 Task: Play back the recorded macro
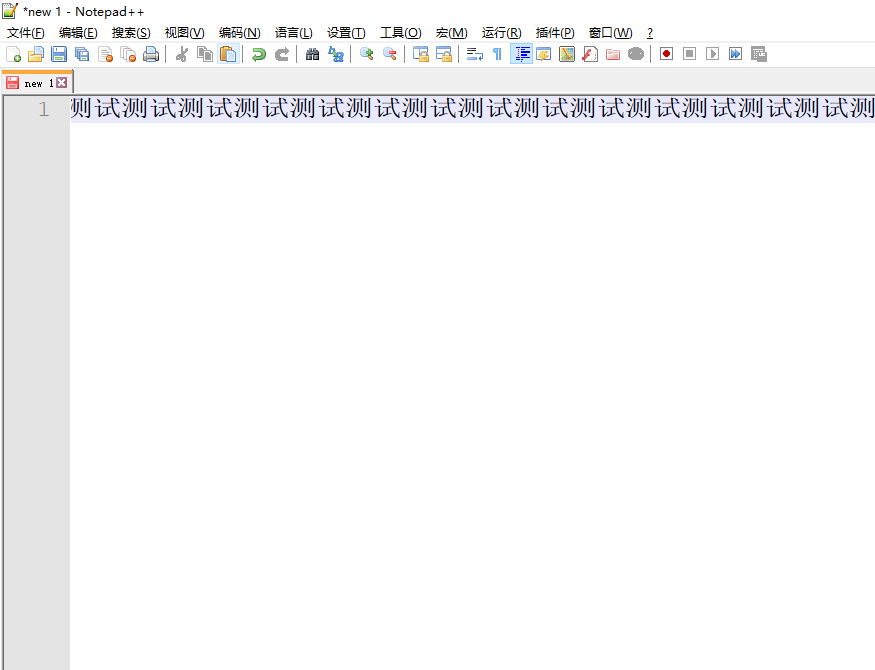tap(713, 54)
